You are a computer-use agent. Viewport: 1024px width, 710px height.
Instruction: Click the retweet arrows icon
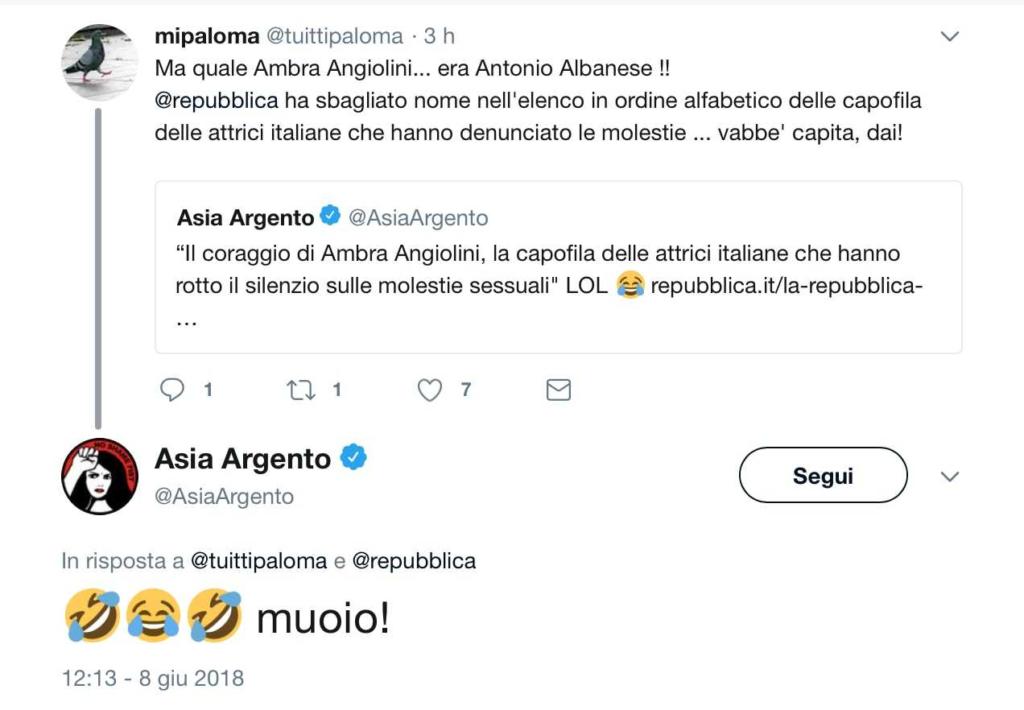pyautogui.click(x=301, y=390)
